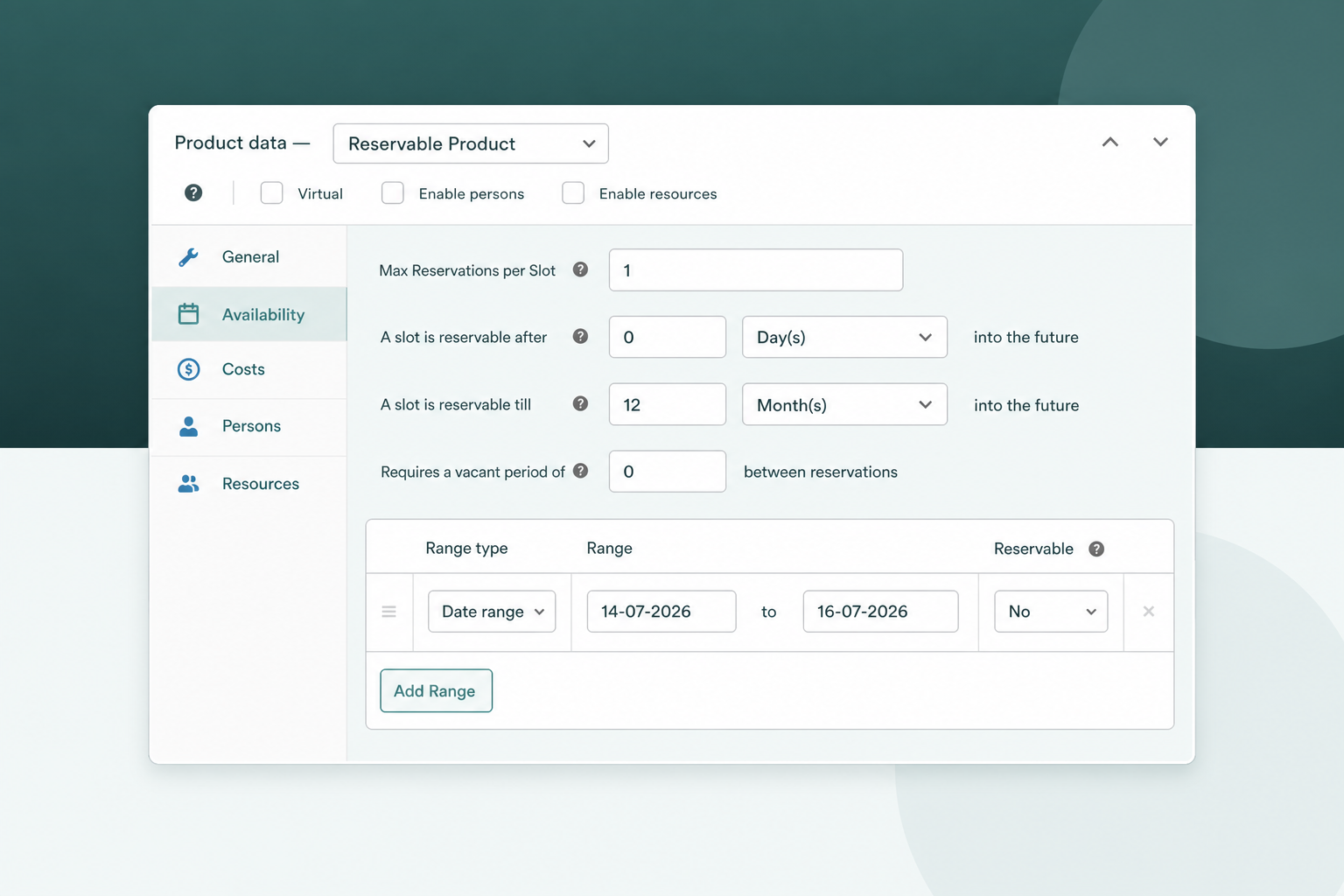1344x896 pixels.
Task: Remove the date range row with X
Action: (x=1149, y=612)
